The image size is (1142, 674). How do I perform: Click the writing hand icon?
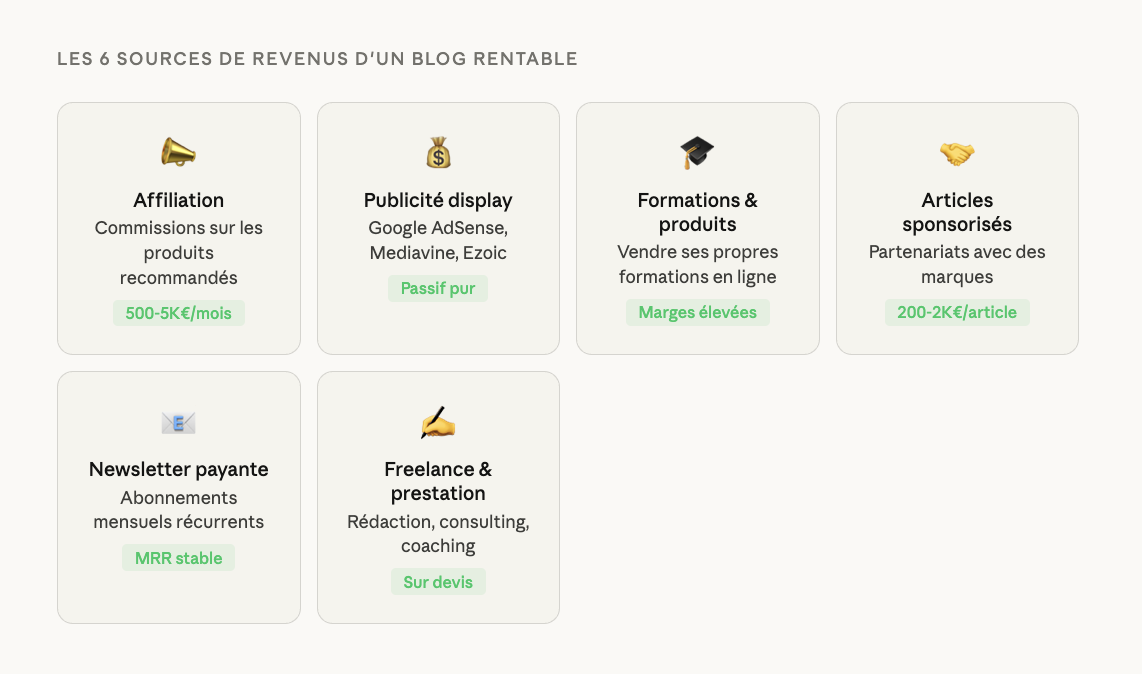click(438, 422)
